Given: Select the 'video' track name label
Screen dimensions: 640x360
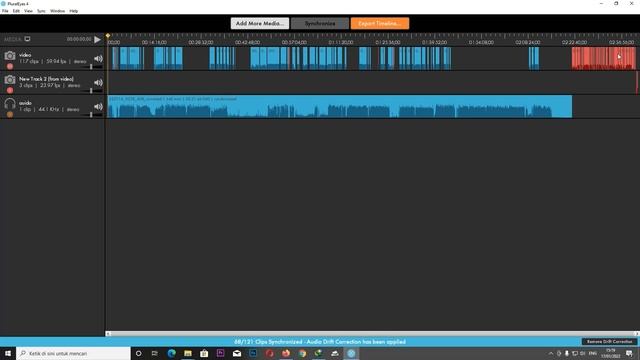Looking at the screenshot, I should (25, 55).
